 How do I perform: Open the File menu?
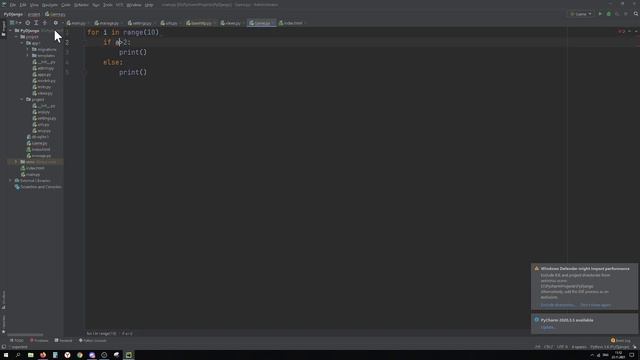coord(13,5)
